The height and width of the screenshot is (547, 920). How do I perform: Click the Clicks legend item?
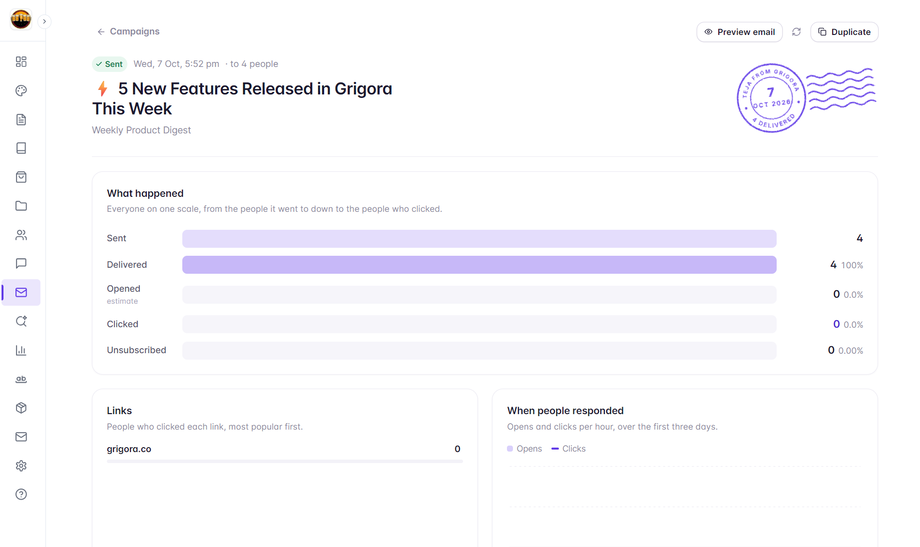coord(569,449)
